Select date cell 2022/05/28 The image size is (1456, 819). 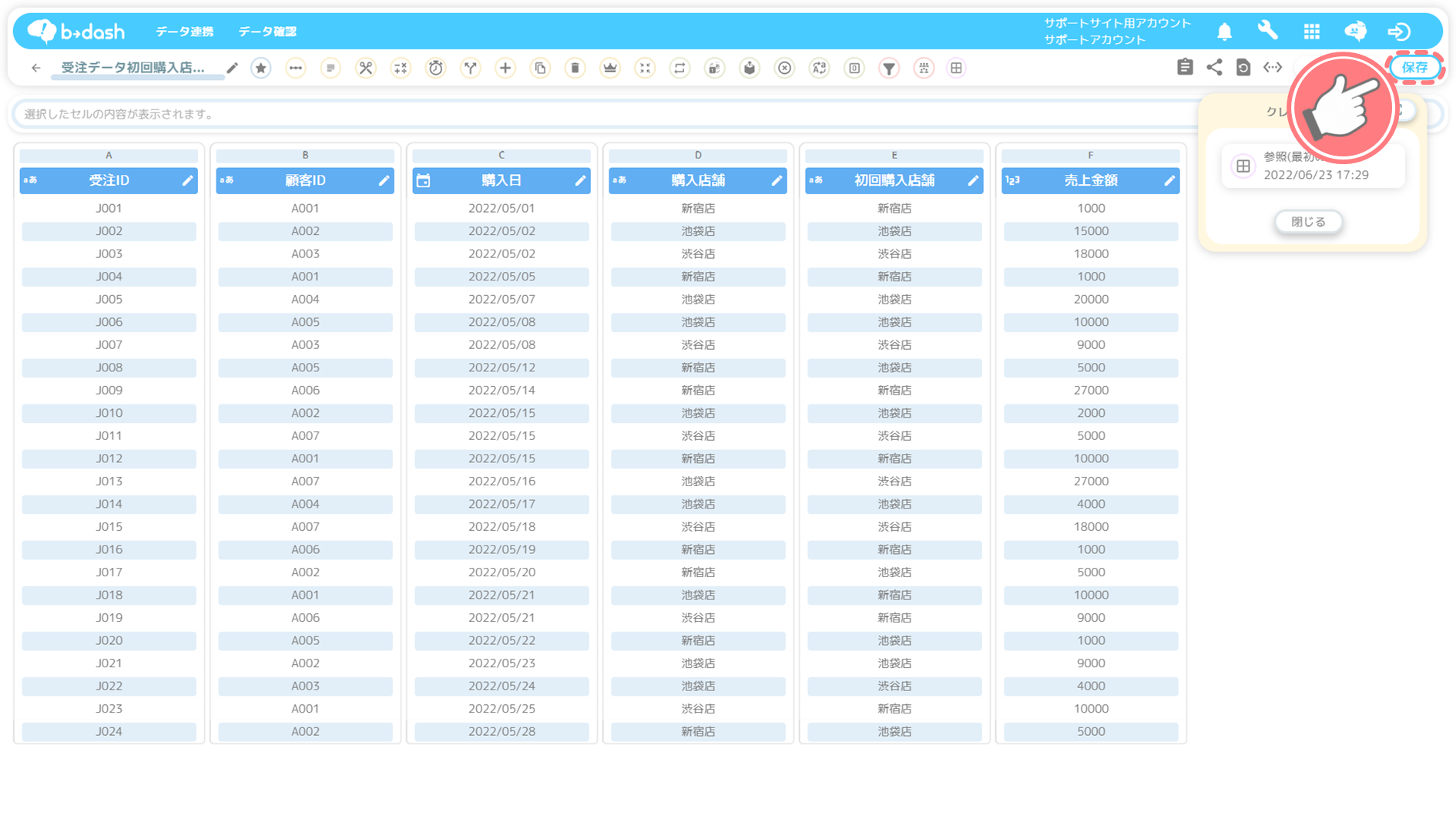(x=502, y=731)
